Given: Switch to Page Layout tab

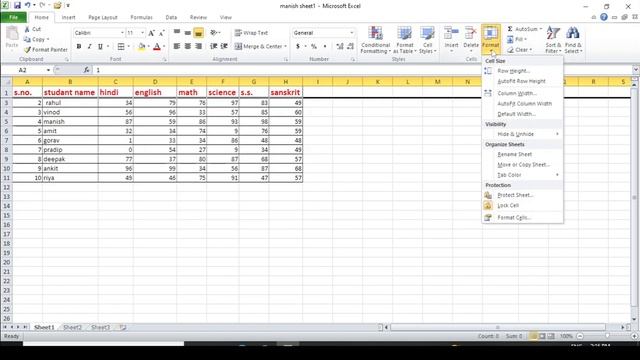Looking at the screenshot, I should coord(103,18).
